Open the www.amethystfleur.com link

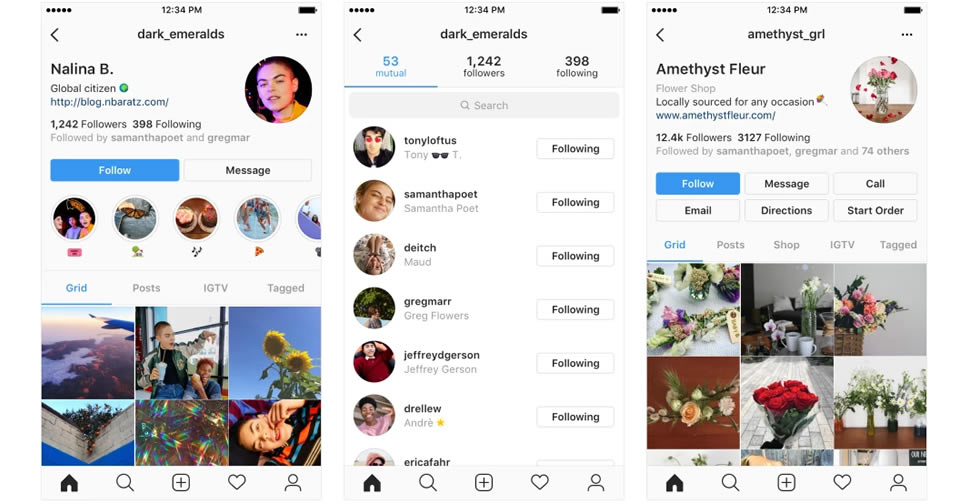[x=716, y=116]
